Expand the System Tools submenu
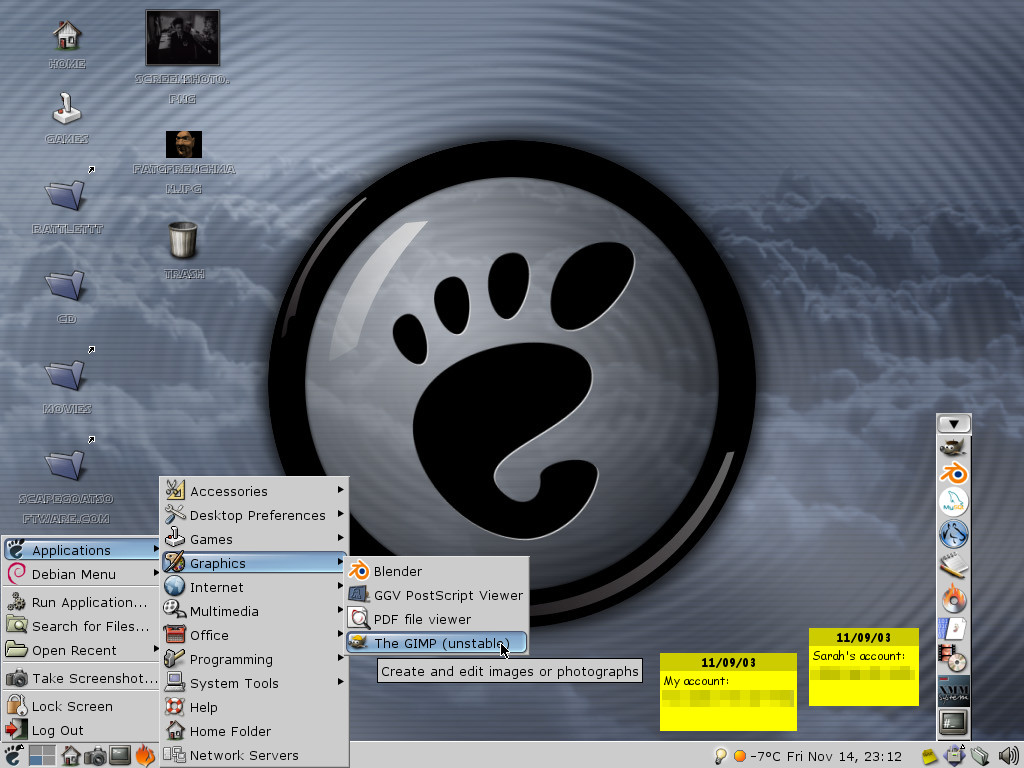 coord(254,683)
